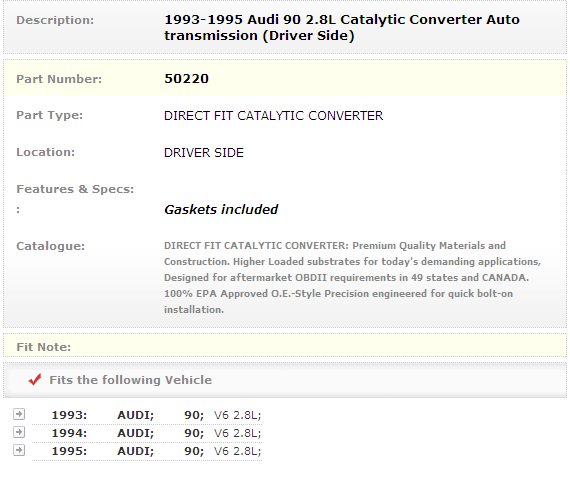The width and height of the screenshot is (570, 489).
Task: Click the Fit Note row
Action: [285, 346]
